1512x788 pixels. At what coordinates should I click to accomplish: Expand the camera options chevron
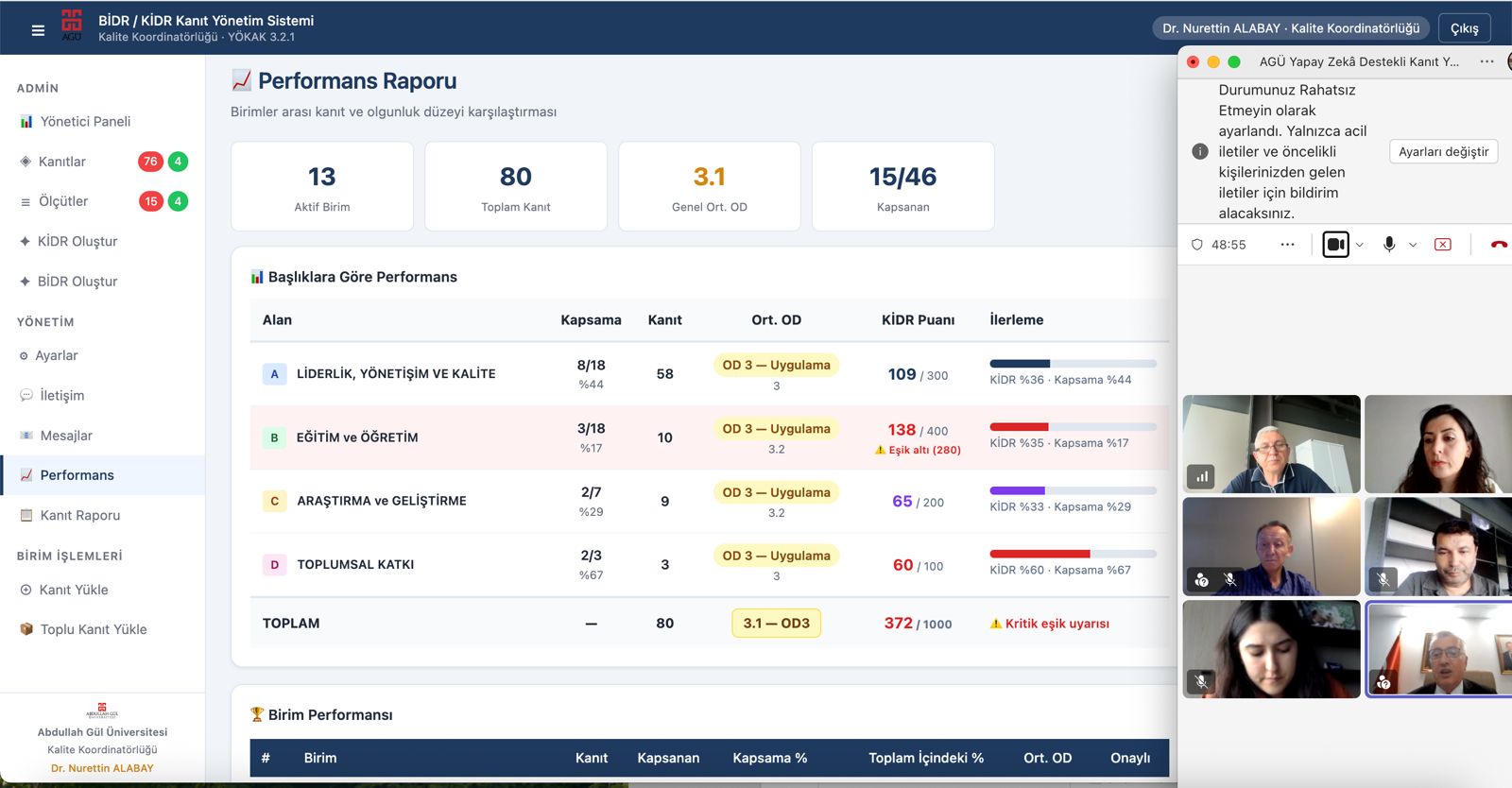[1360, 245]
